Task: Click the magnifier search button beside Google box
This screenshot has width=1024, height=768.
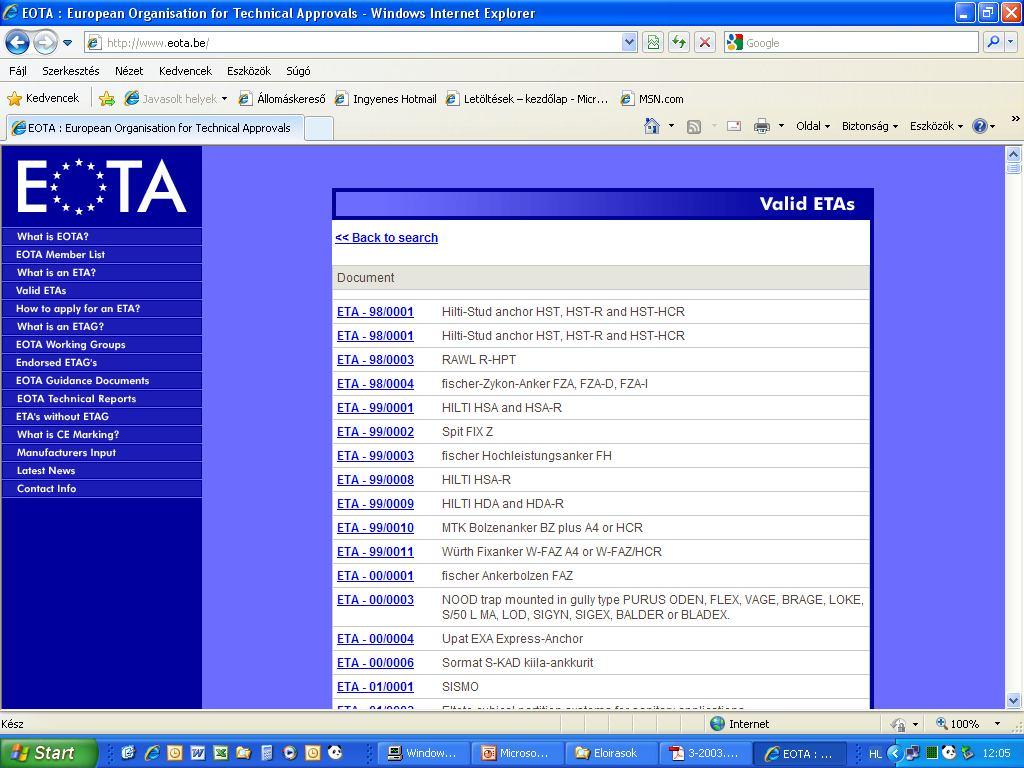Action: (993, 43)
